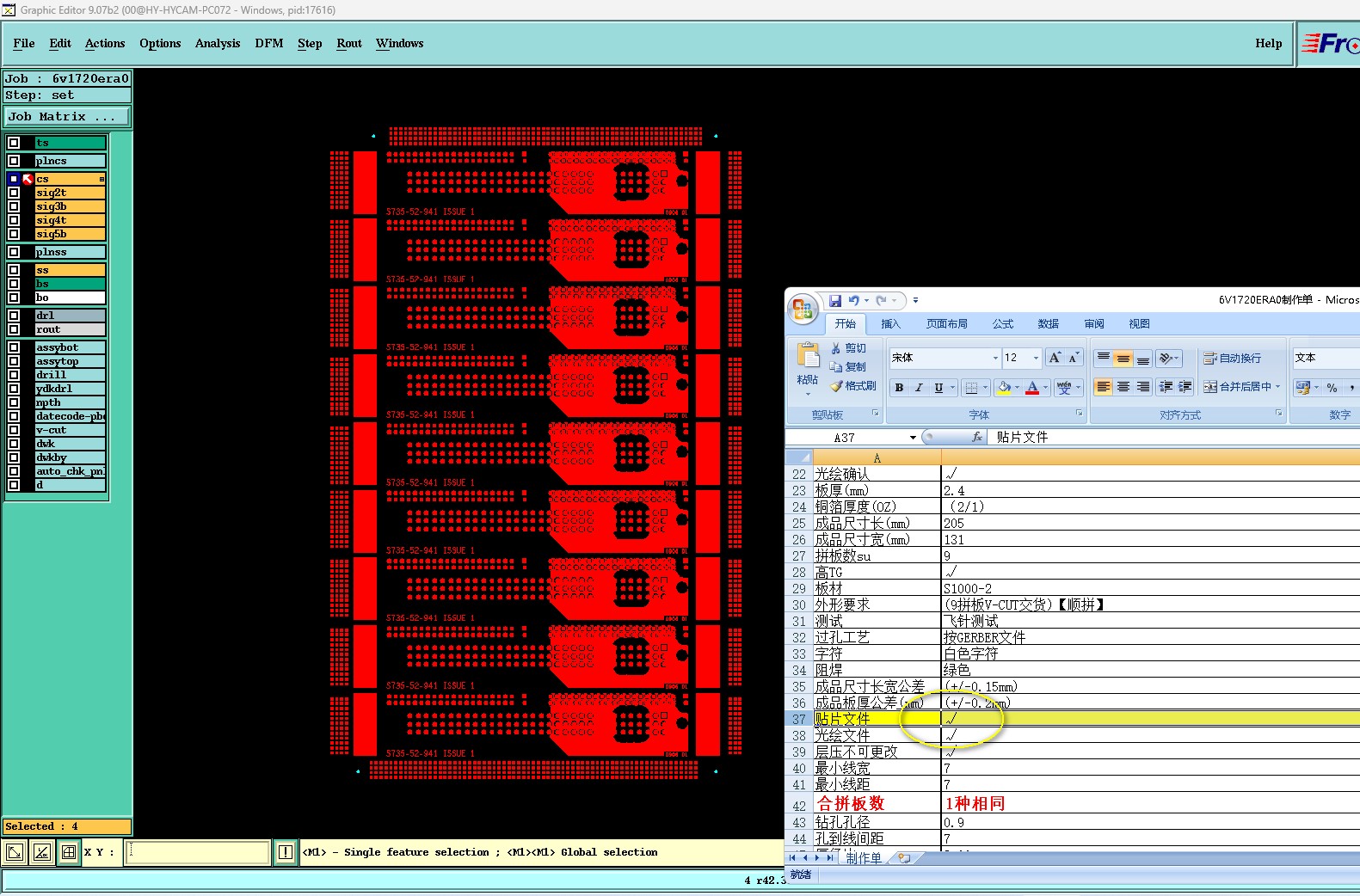
Task: Click the Copy (复制) button
Action: [x=849, y=366]
